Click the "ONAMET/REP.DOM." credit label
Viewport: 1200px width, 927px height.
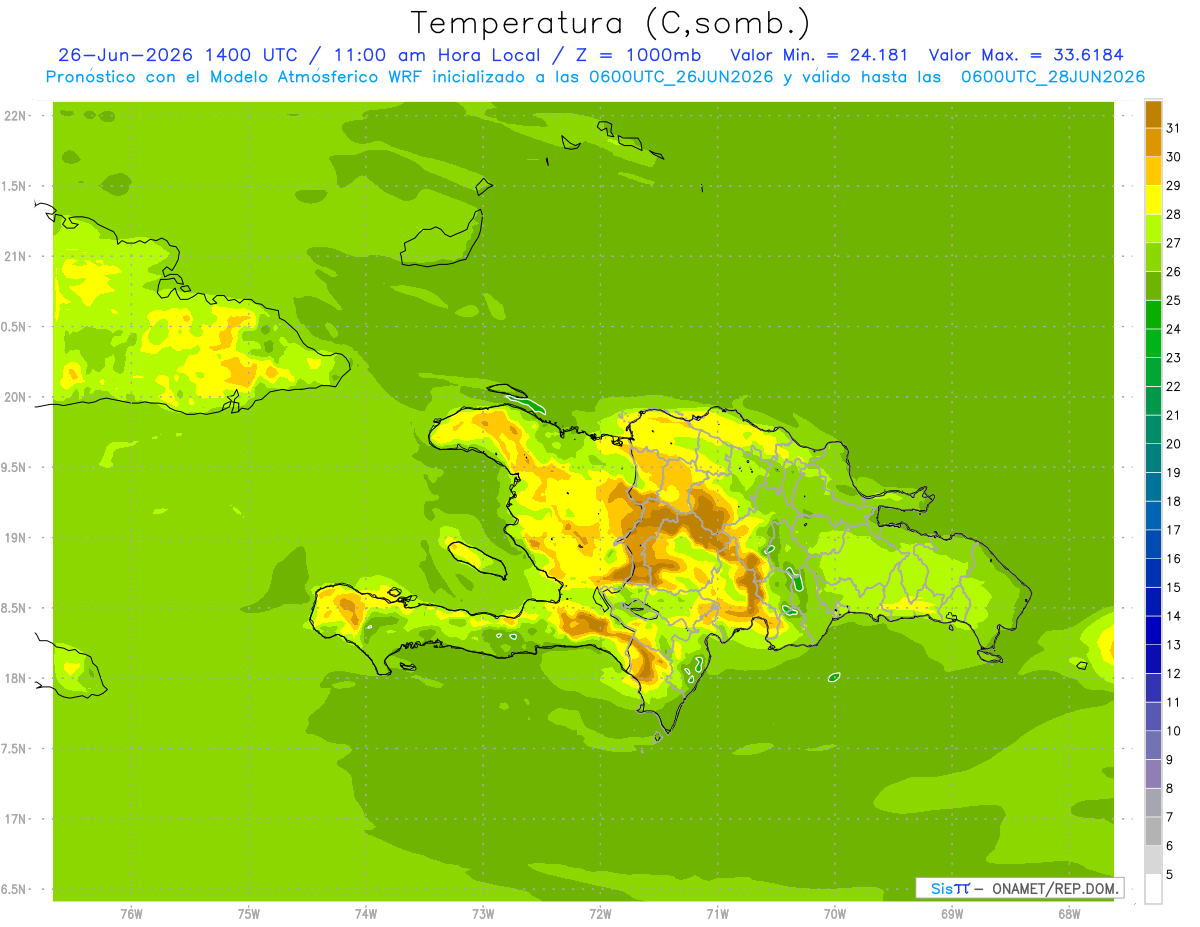pos(1055,888)
